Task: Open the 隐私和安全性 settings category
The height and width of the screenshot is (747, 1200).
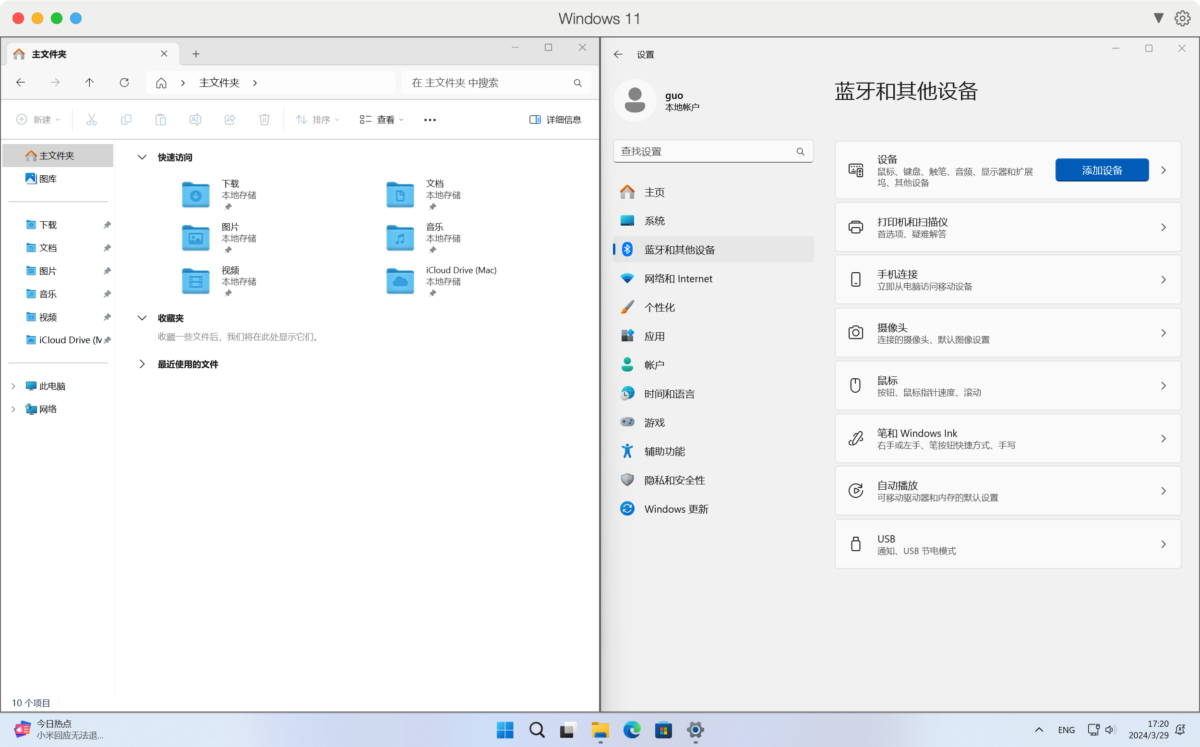Action: pyautogui.click(x=713, y=480)
